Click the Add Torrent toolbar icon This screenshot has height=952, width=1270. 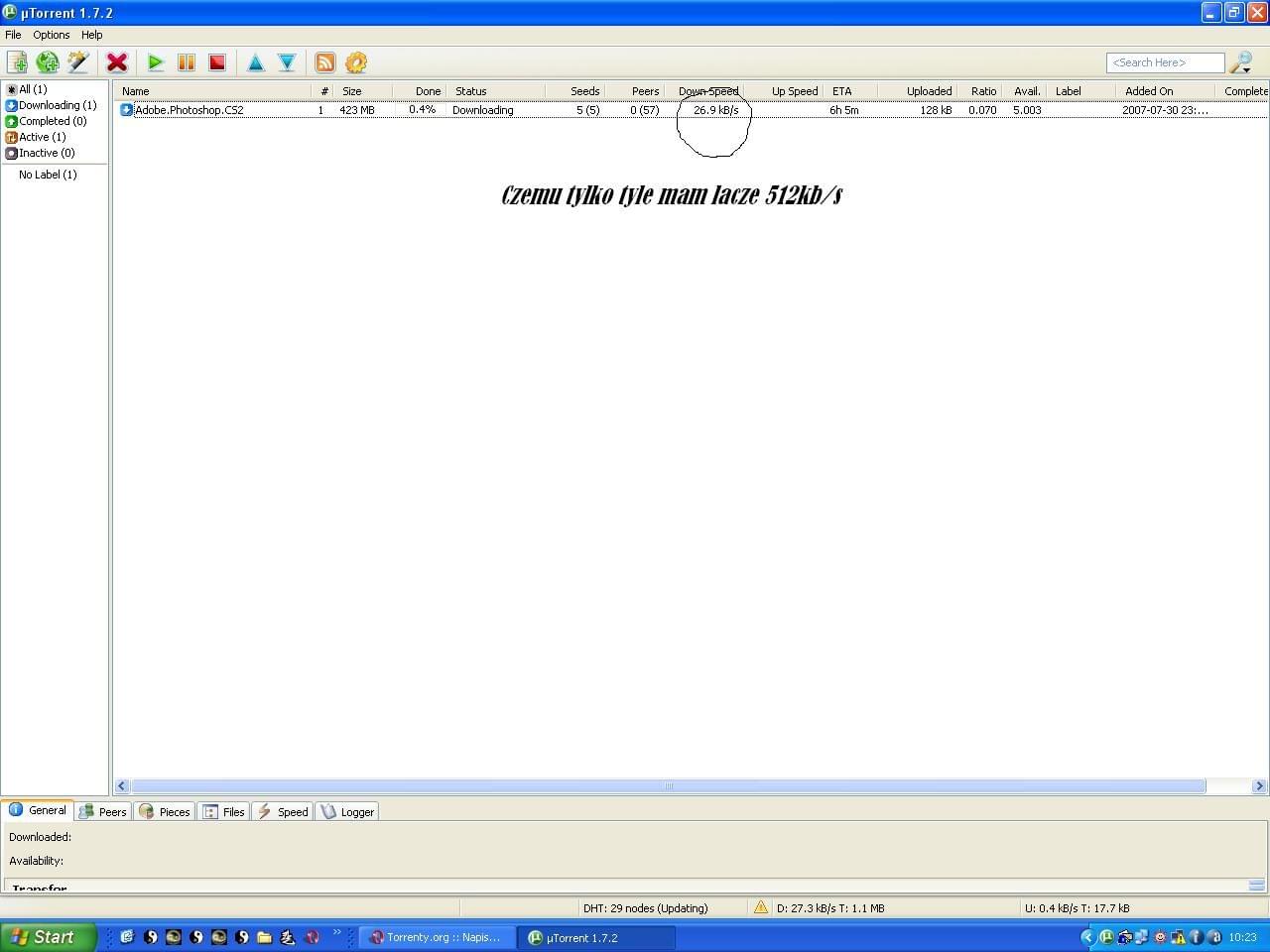coord(17,62)
